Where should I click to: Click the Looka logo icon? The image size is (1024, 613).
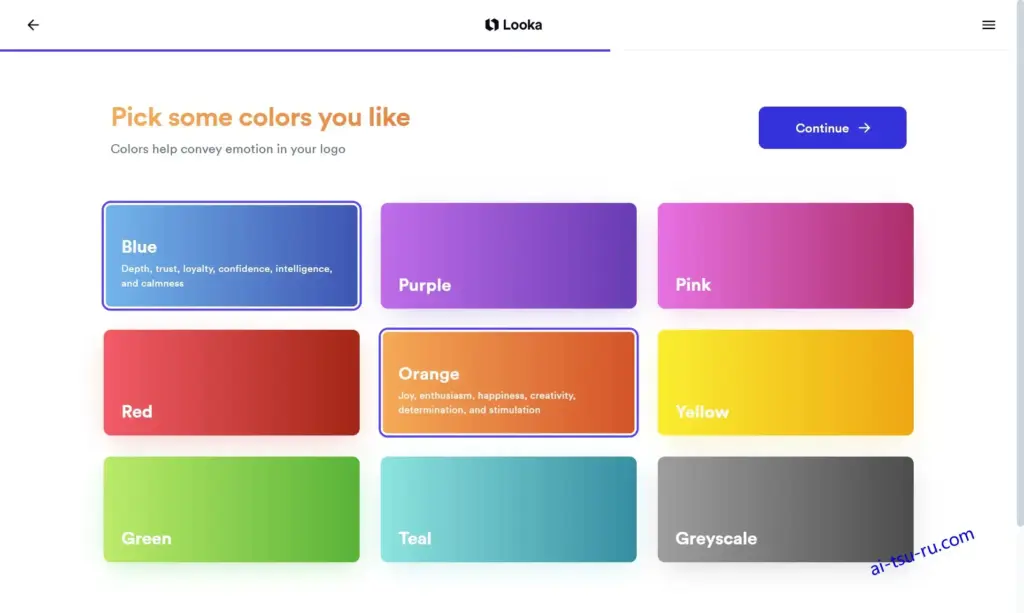[491, 25]
